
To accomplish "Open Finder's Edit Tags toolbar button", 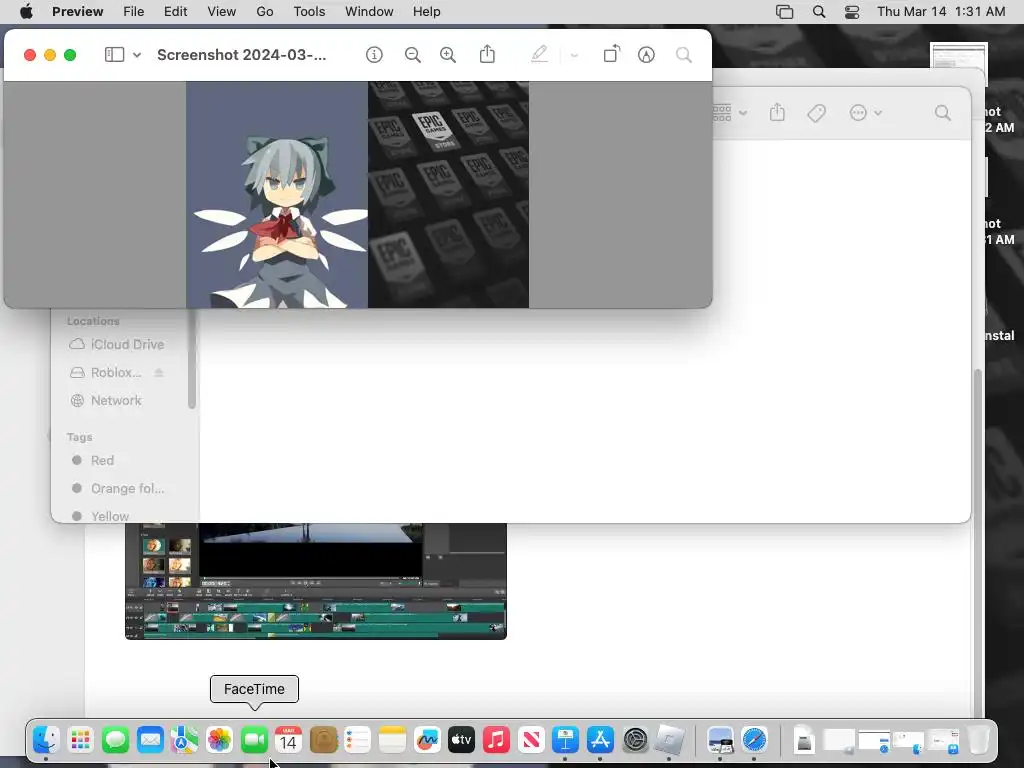I will click(x=816, y=113).
